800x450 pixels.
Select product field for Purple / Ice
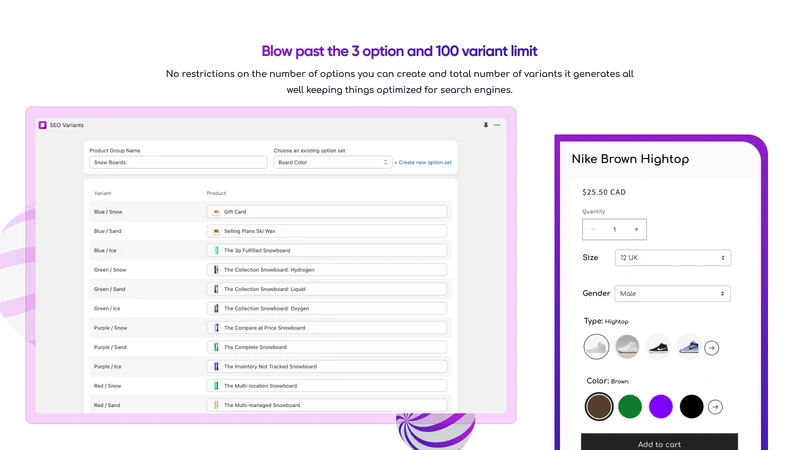327,367
